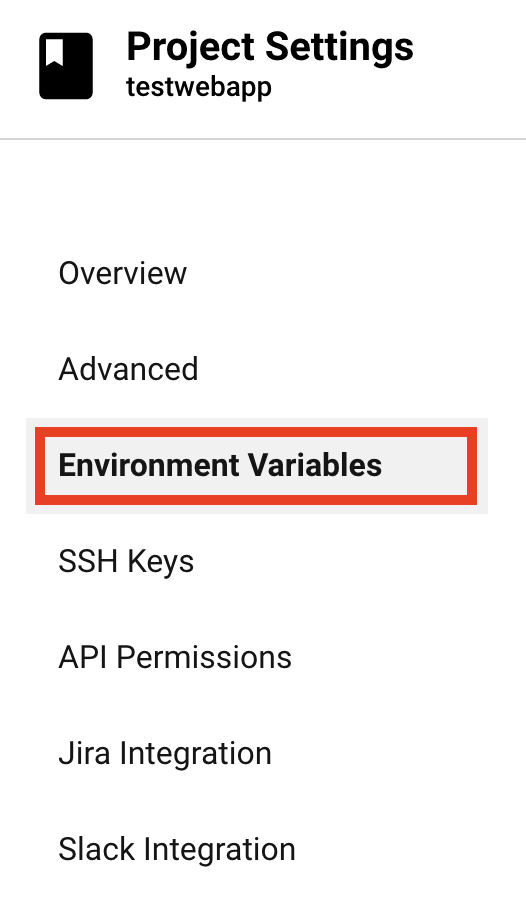View SSH Keys for testwebapp
526x922 pixels.
(x=126, y=562)
